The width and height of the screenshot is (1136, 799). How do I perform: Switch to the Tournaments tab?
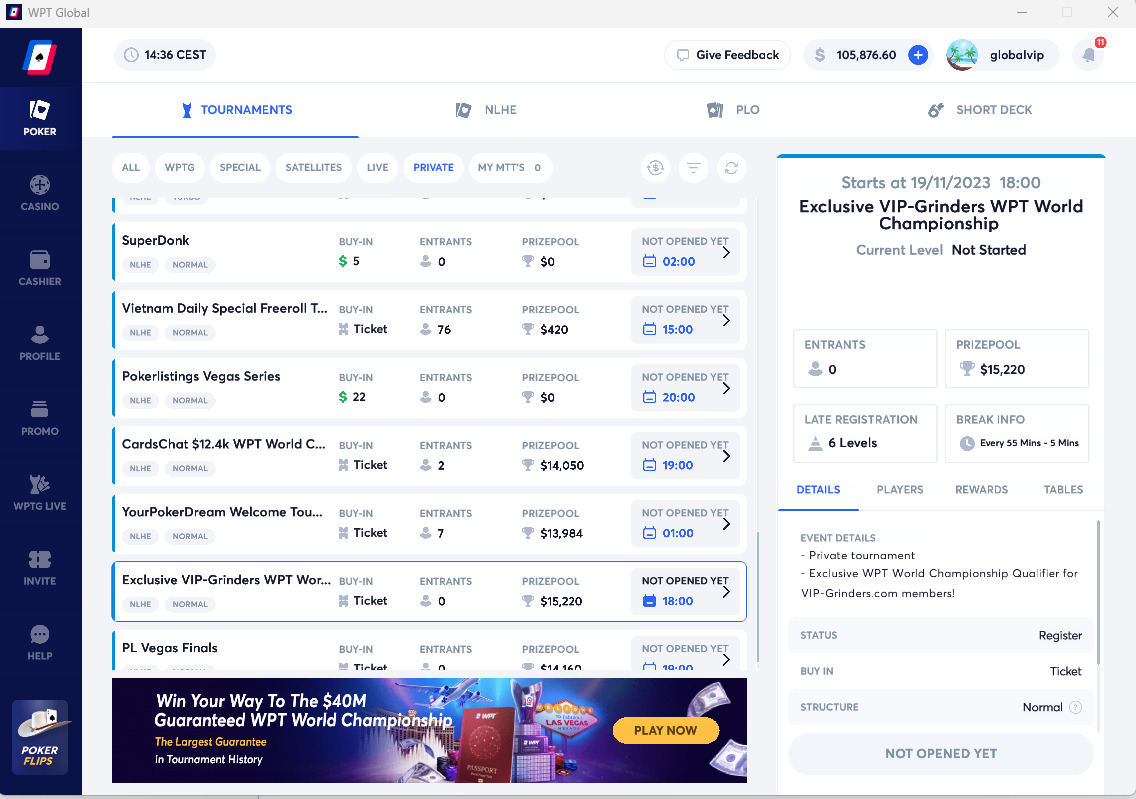pyautogui.click(x=235, y=110)
